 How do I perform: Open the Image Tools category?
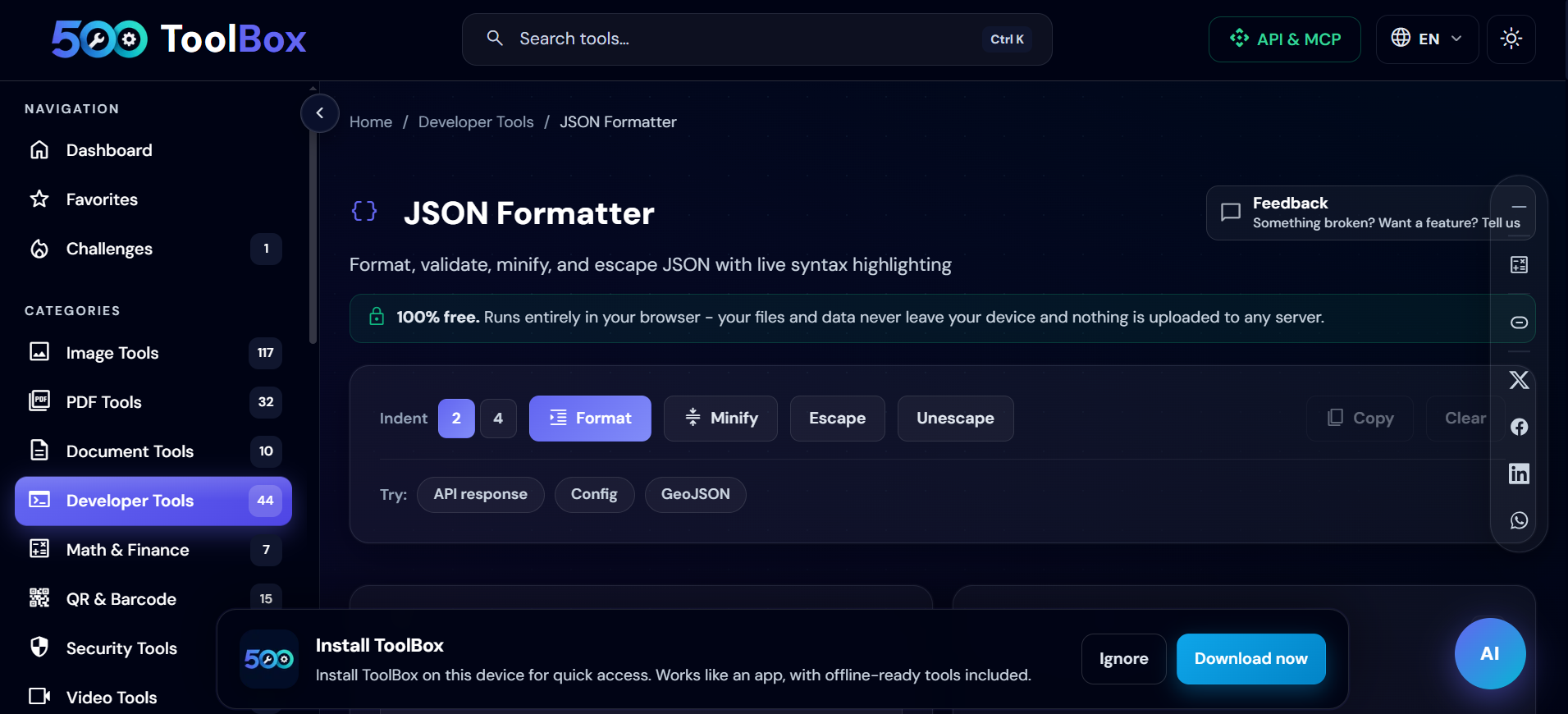[153, 353]
